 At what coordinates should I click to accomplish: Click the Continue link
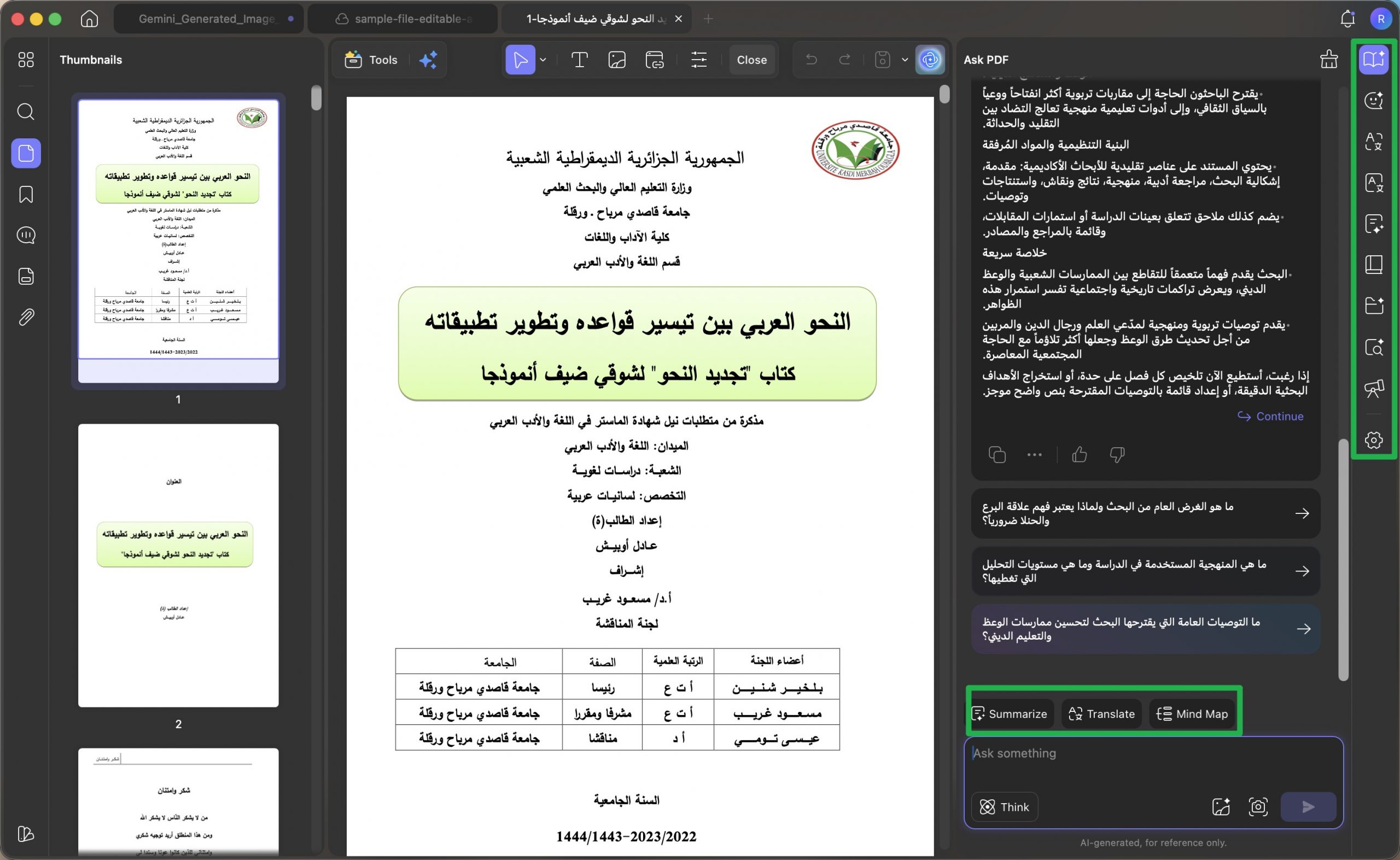tap(1270, 417)
